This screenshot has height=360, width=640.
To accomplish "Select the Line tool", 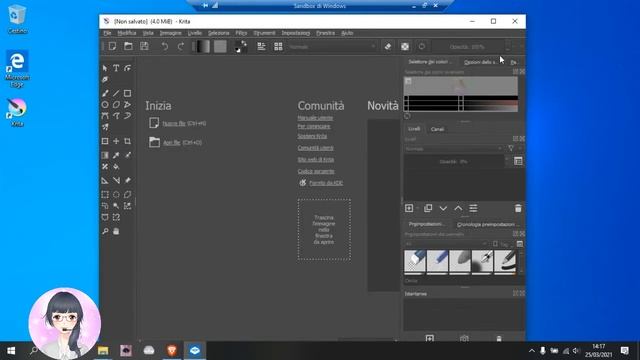I will (x=116, y=93).
